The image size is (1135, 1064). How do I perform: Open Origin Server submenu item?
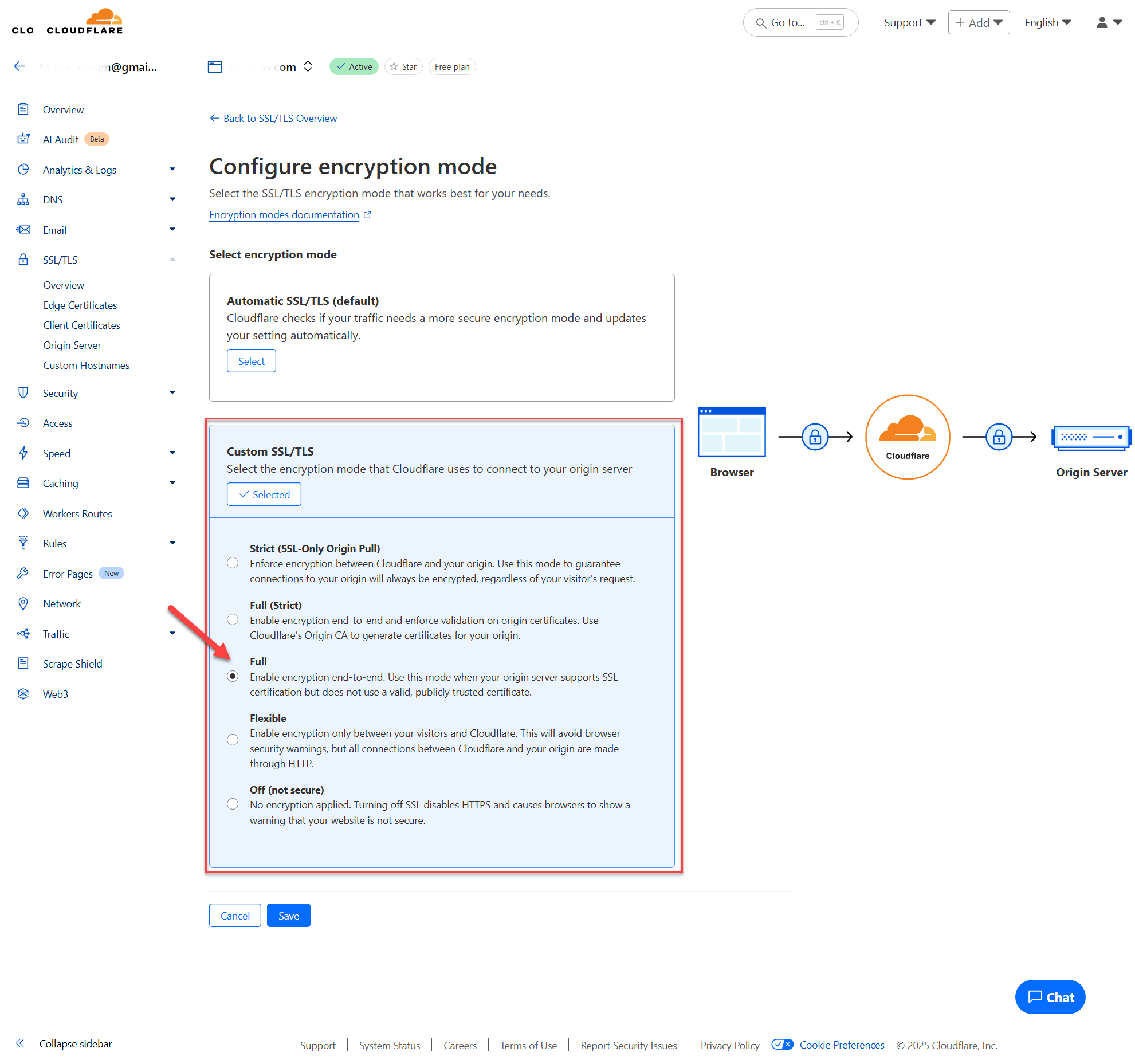point(72,345)
